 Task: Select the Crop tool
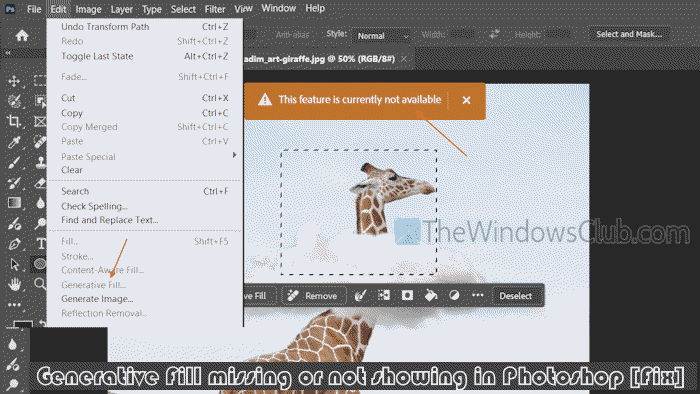click(x=14, y=121)
